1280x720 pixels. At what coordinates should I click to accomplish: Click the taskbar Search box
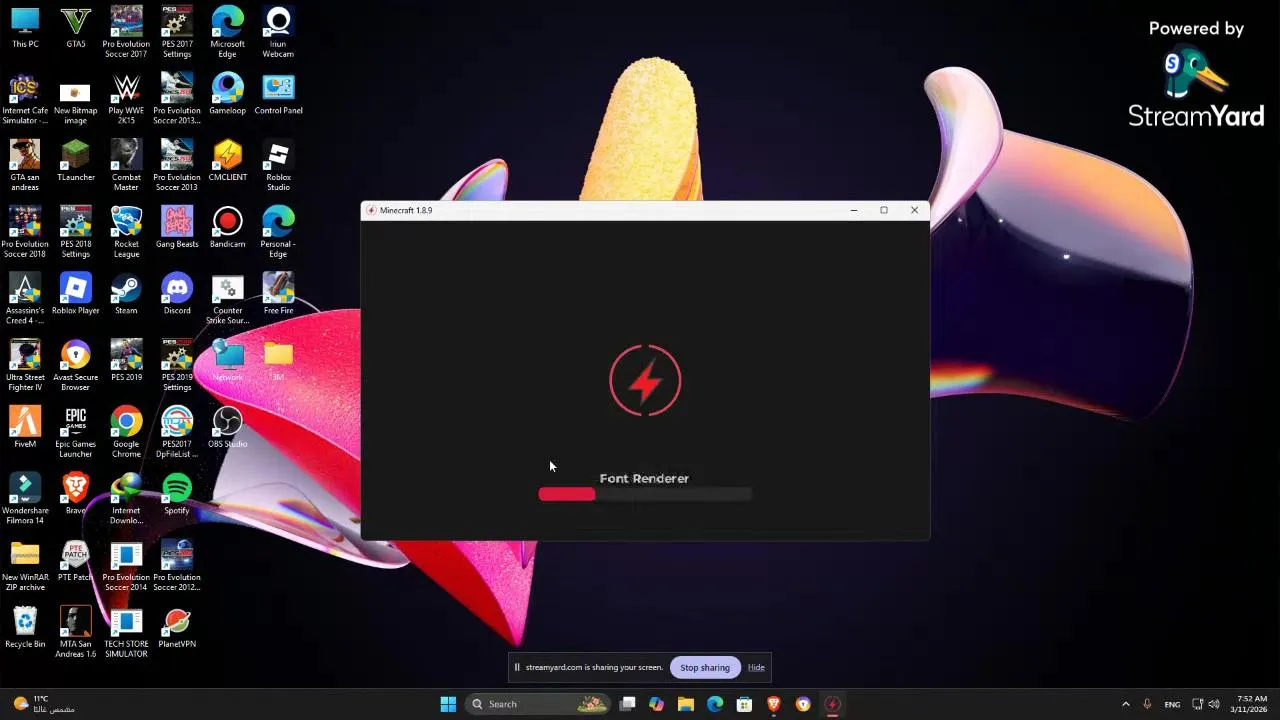[x=537, y=704]
